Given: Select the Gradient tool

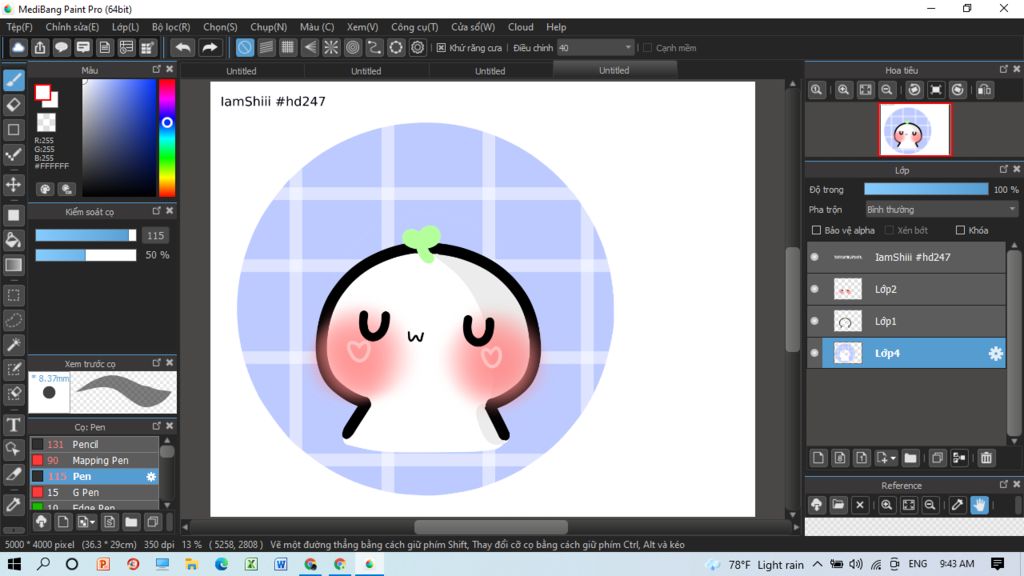Looking at the screenshot, I should pyautogui.click(x=14, y=264).
